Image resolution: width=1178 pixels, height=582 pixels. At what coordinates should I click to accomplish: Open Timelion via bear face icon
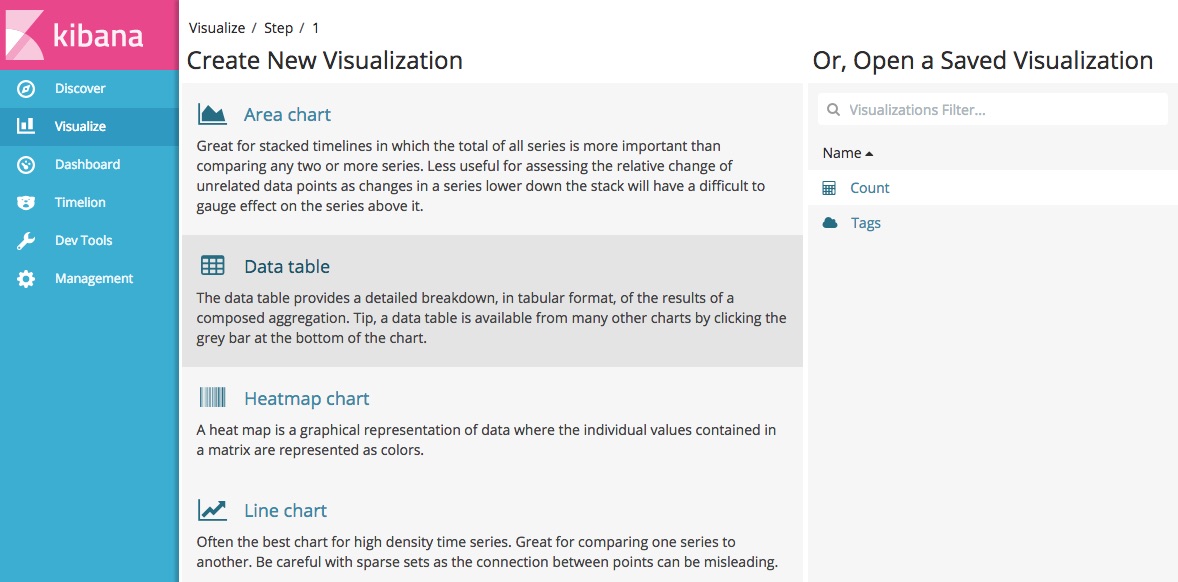(26, 203)
